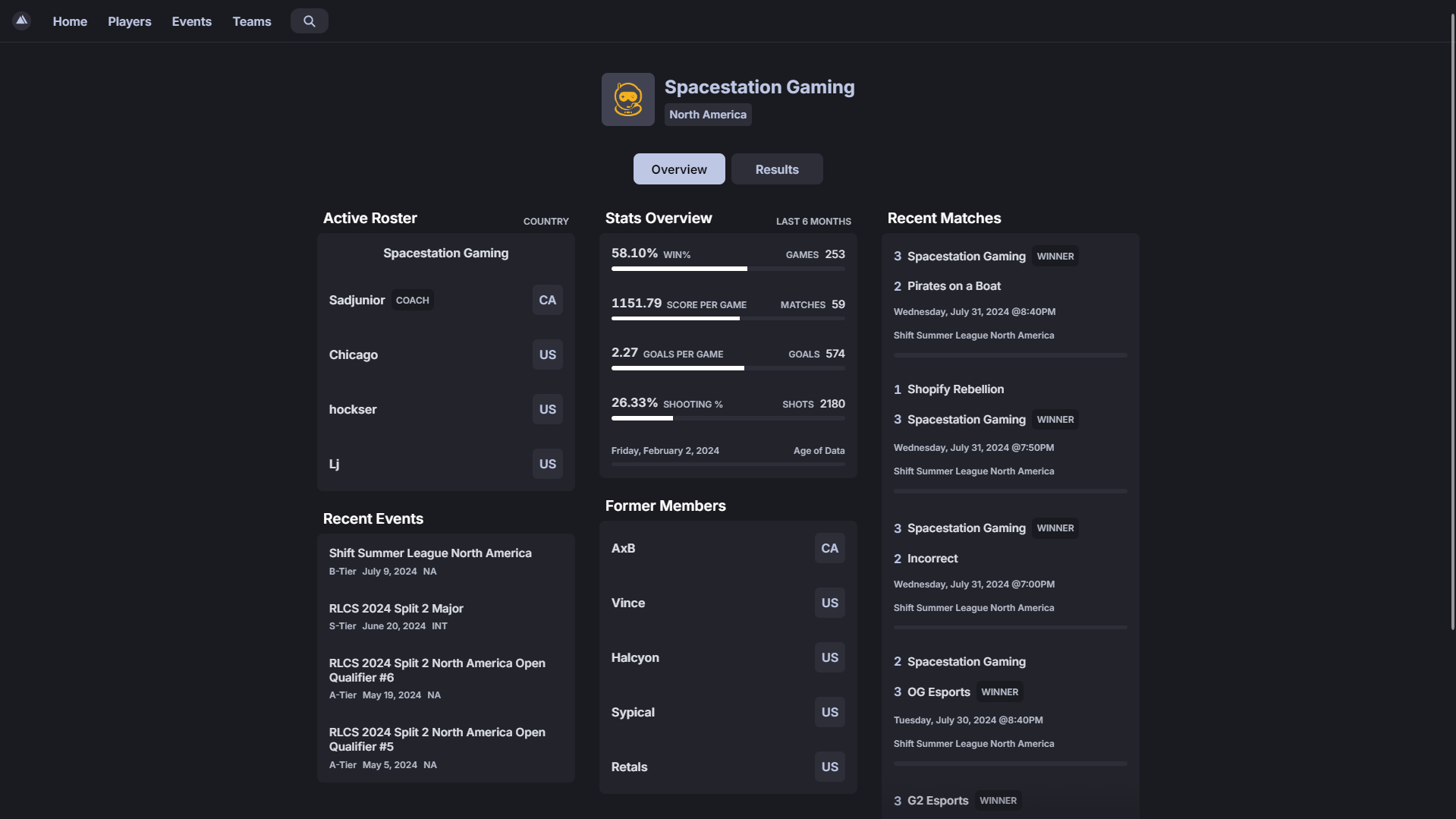Click the Spacestation Gaming team logo
Image resolution: width=1456 pixels, height=819 pixels.
click(627, 99)
